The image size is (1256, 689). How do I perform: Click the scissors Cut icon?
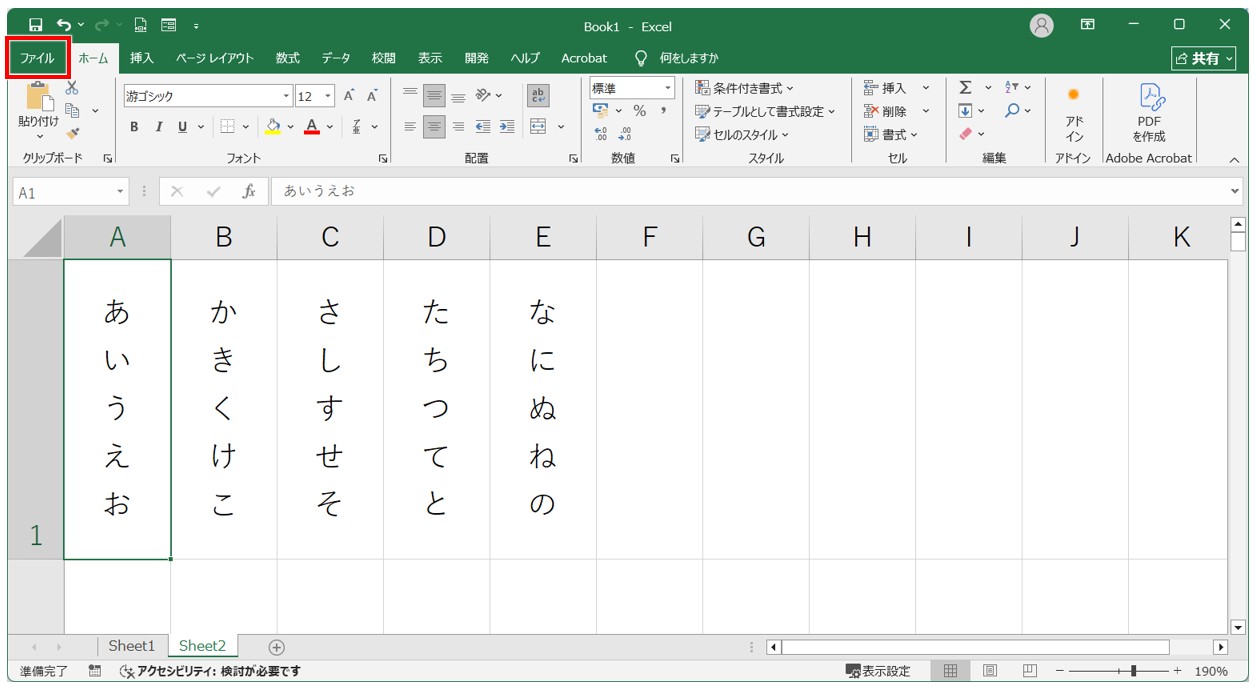(72, 89)
